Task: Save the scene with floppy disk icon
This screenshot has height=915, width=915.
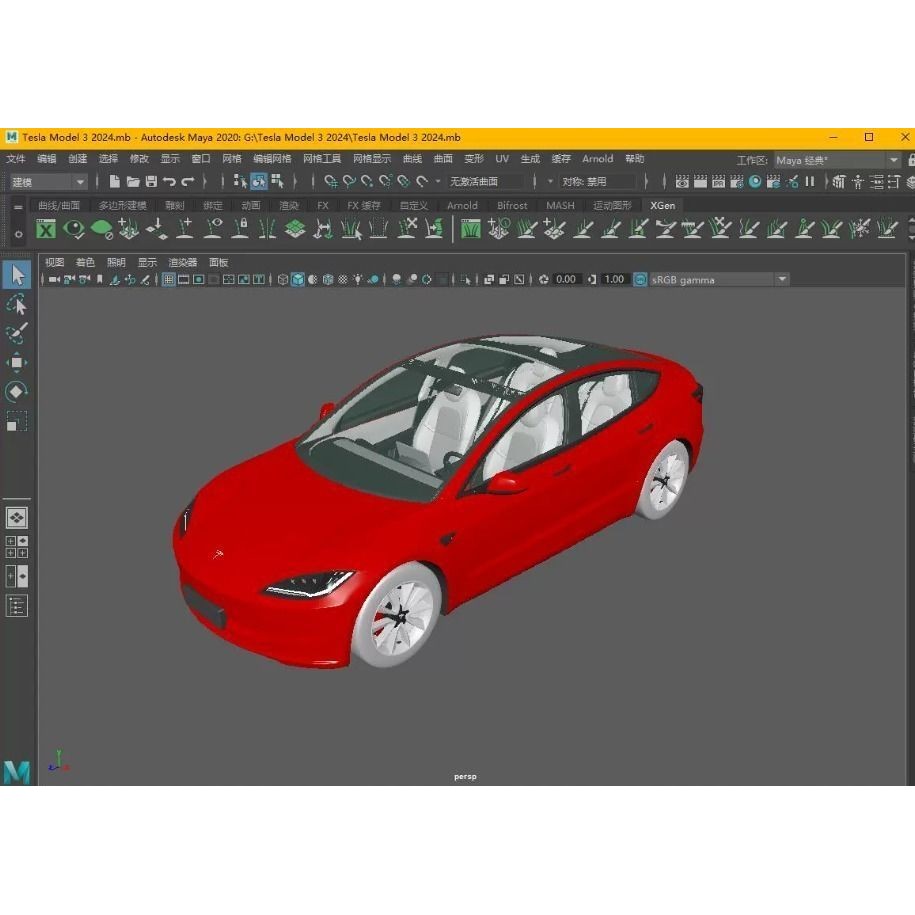Action: pyautogui.click(x=151, y=181)
